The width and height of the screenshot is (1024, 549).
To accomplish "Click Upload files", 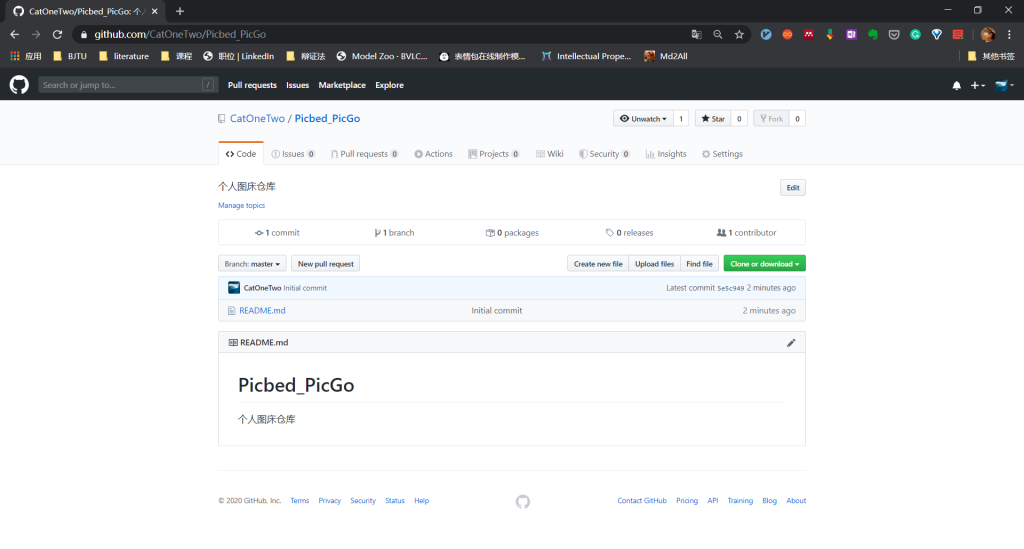I will point(654,264).
